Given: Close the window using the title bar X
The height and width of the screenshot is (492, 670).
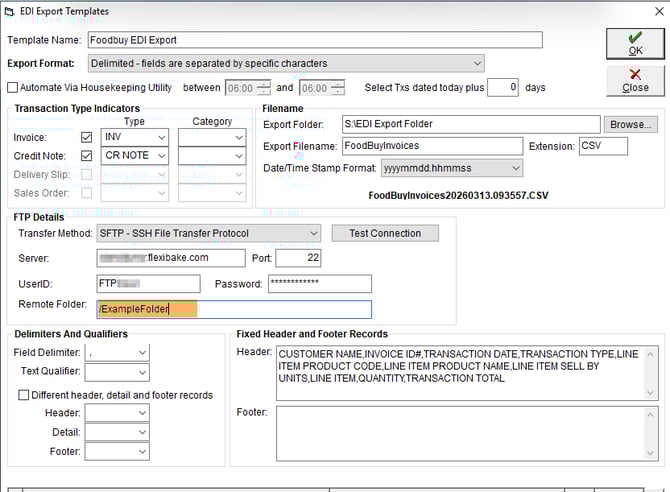Looking at the screenshot, I should coord(659,11).
